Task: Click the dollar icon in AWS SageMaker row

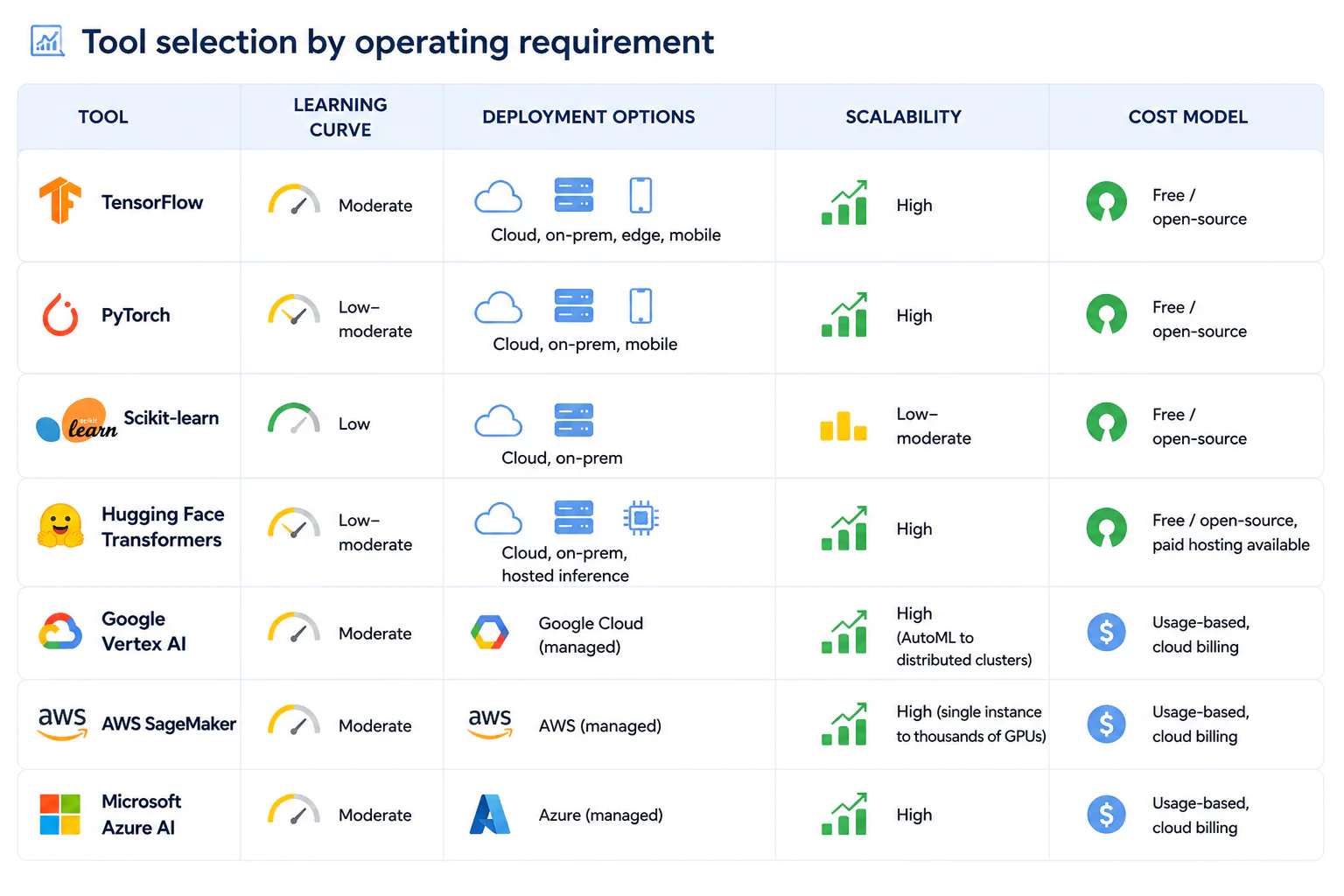Action: point(1107,723)
